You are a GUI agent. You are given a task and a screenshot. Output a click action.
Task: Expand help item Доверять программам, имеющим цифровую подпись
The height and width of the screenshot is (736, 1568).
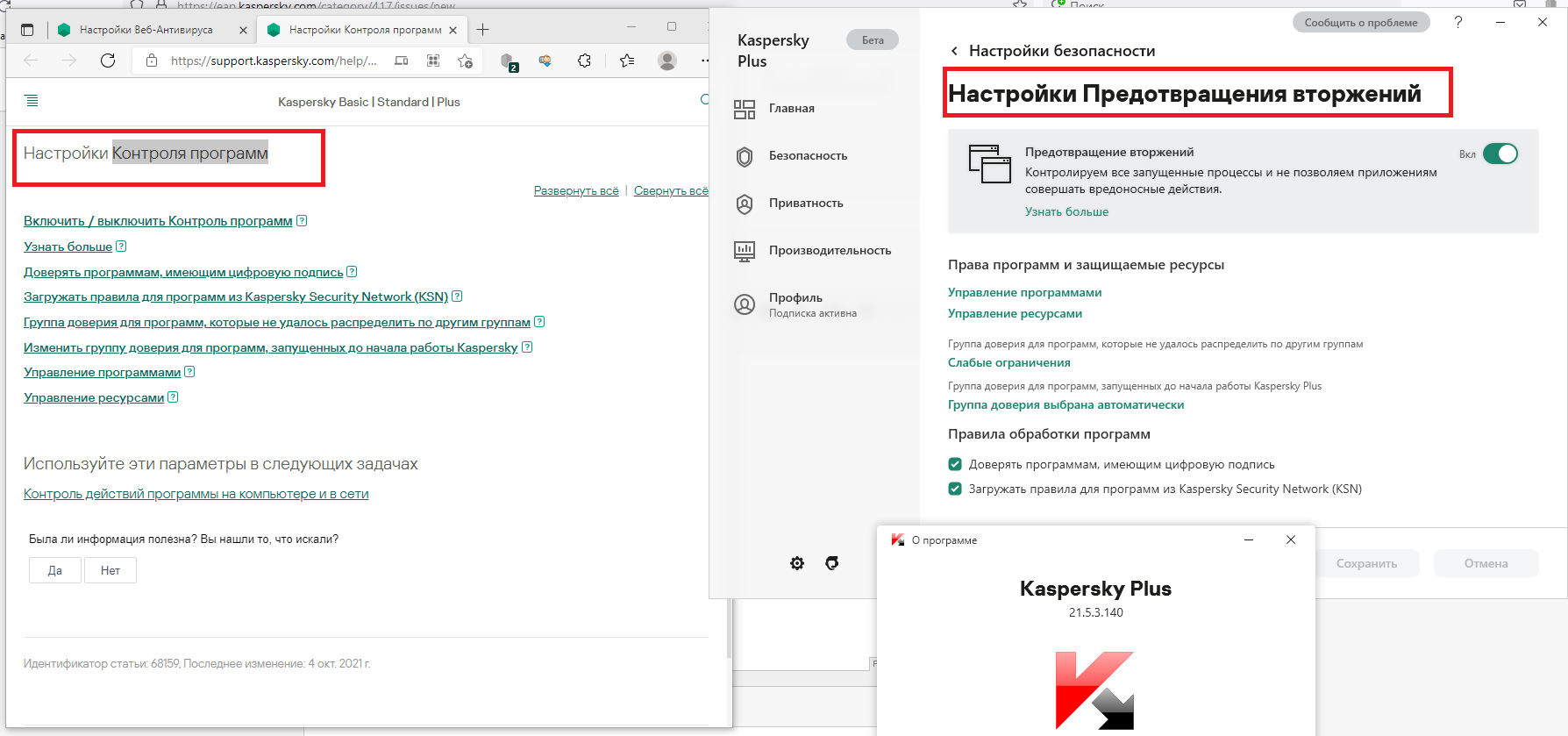click(x=183, y=272)
